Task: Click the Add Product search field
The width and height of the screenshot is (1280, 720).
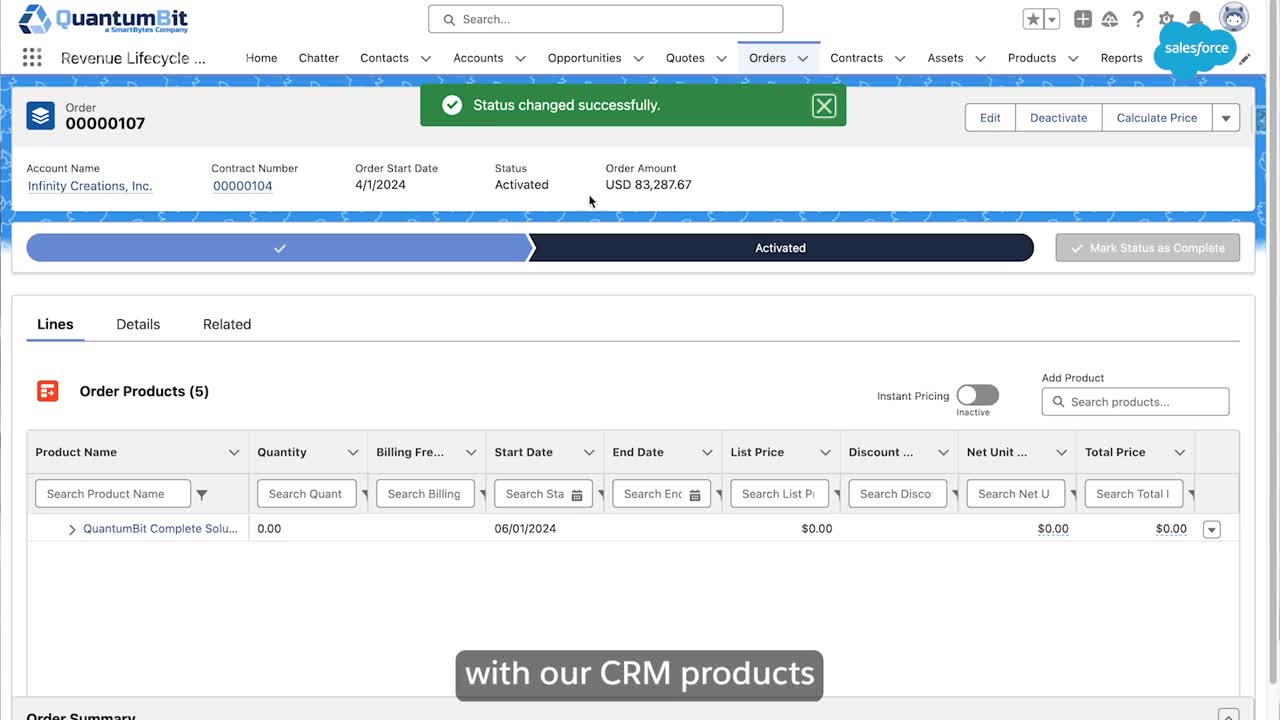Action: tap(1135, 402)
